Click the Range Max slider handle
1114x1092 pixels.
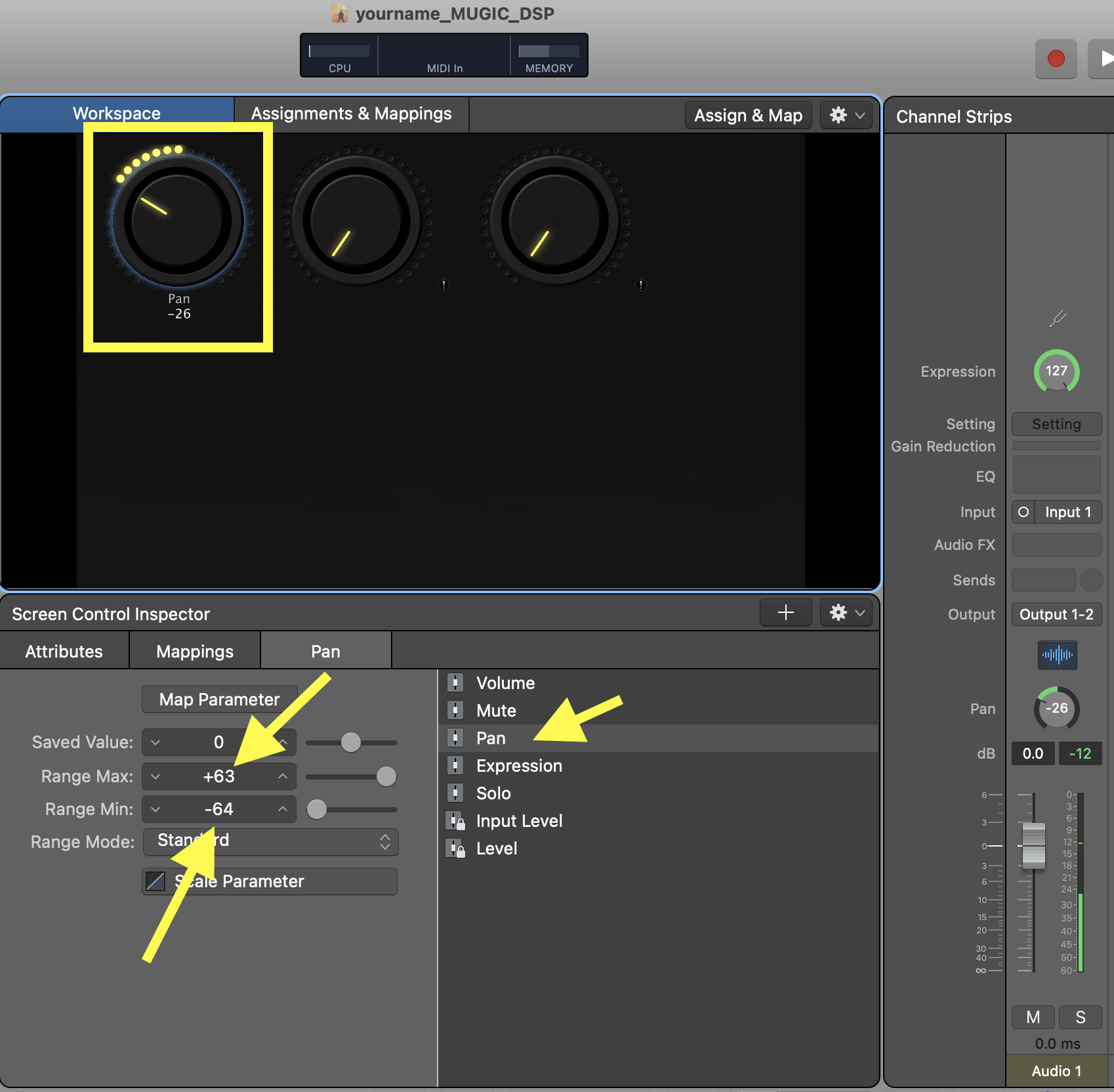(x=386, y=776)
